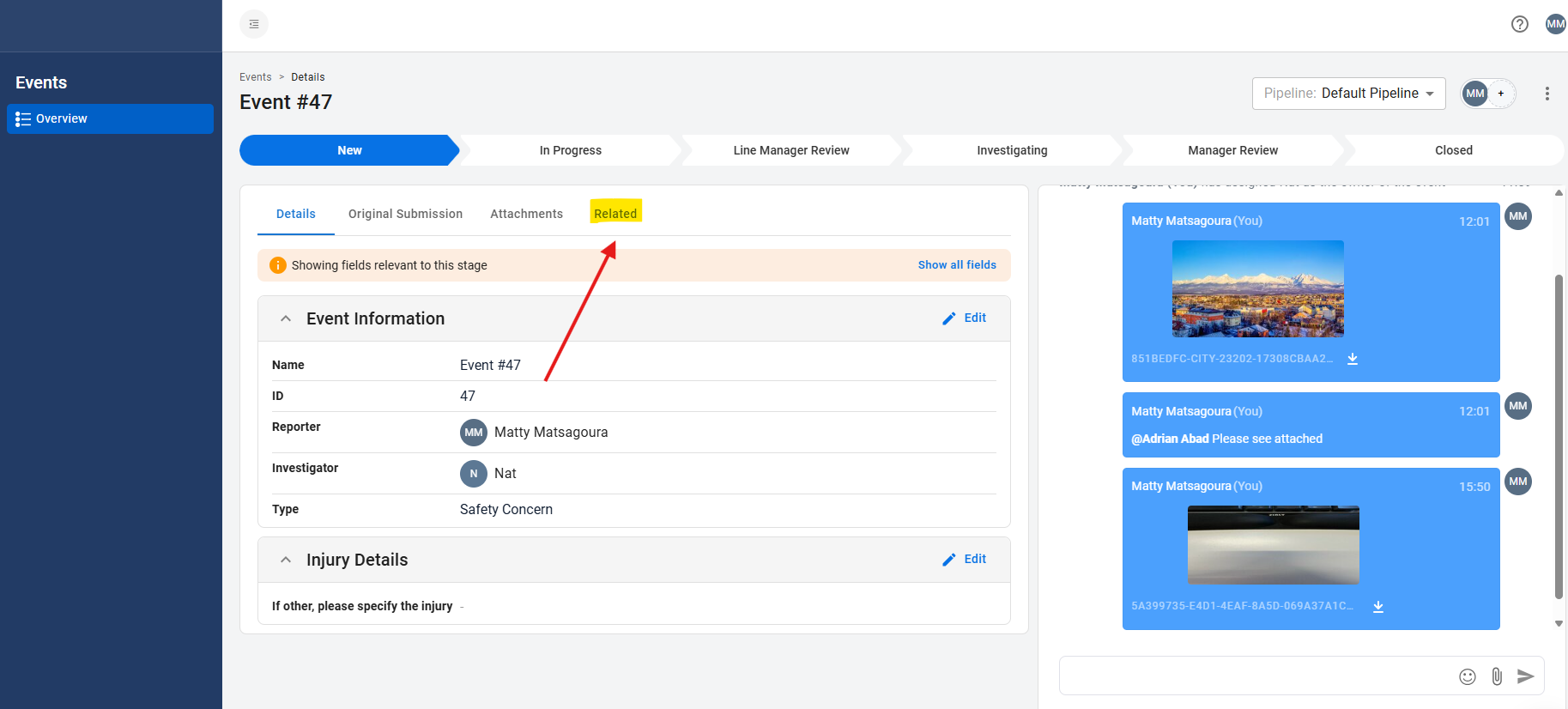Download the 5A399735 image attachment
The height and width of the screenshot is (709, 1568).
(1378, 607)
